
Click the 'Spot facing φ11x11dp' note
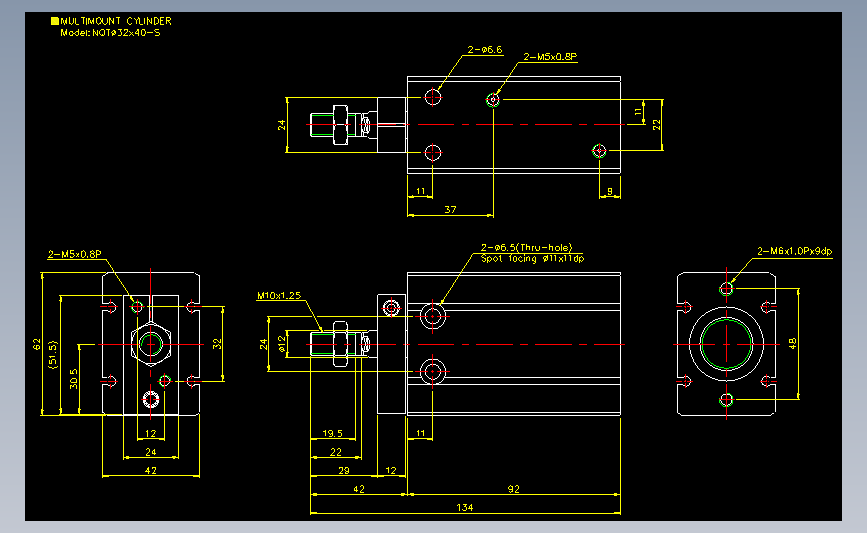pos(532,258)
